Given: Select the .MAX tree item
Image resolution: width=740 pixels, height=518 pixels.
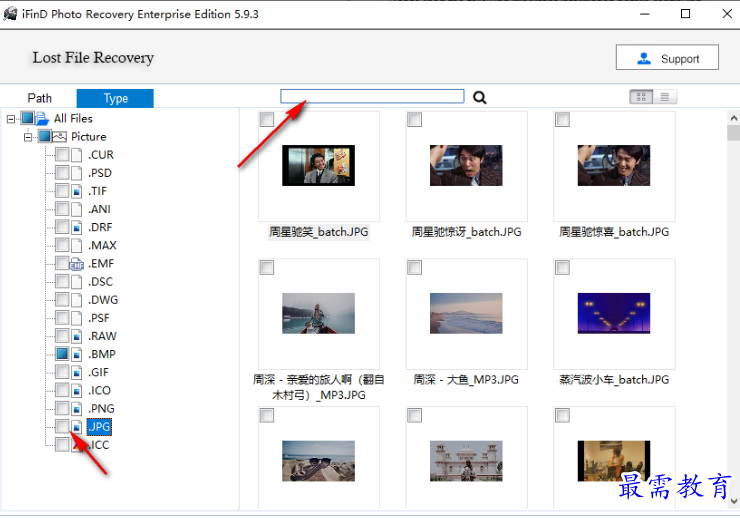Looking at the screenshot, I should 102,245.
